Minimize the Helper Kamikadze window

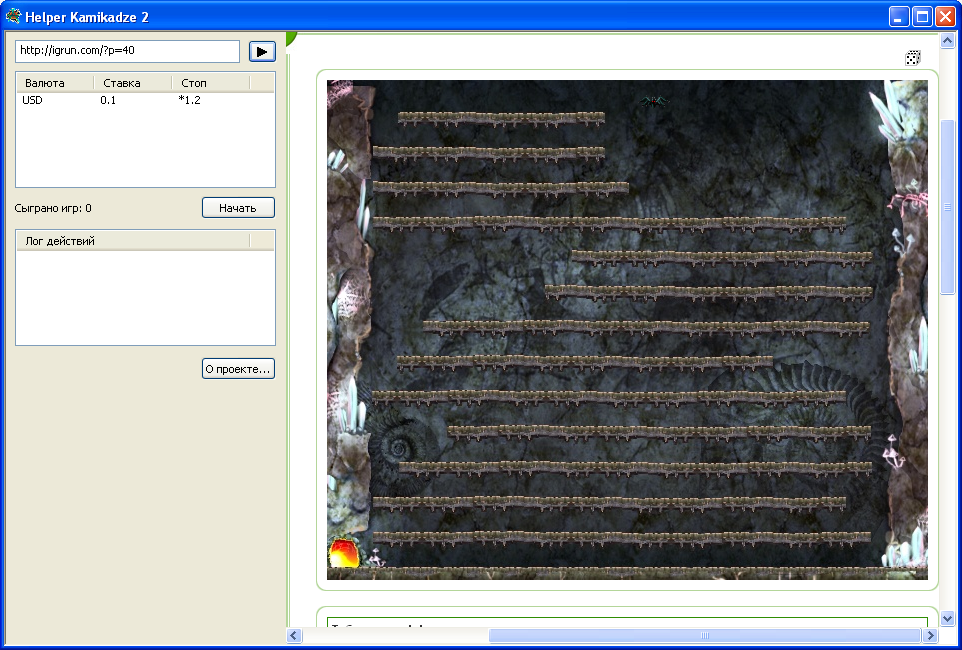coord(899,16)
